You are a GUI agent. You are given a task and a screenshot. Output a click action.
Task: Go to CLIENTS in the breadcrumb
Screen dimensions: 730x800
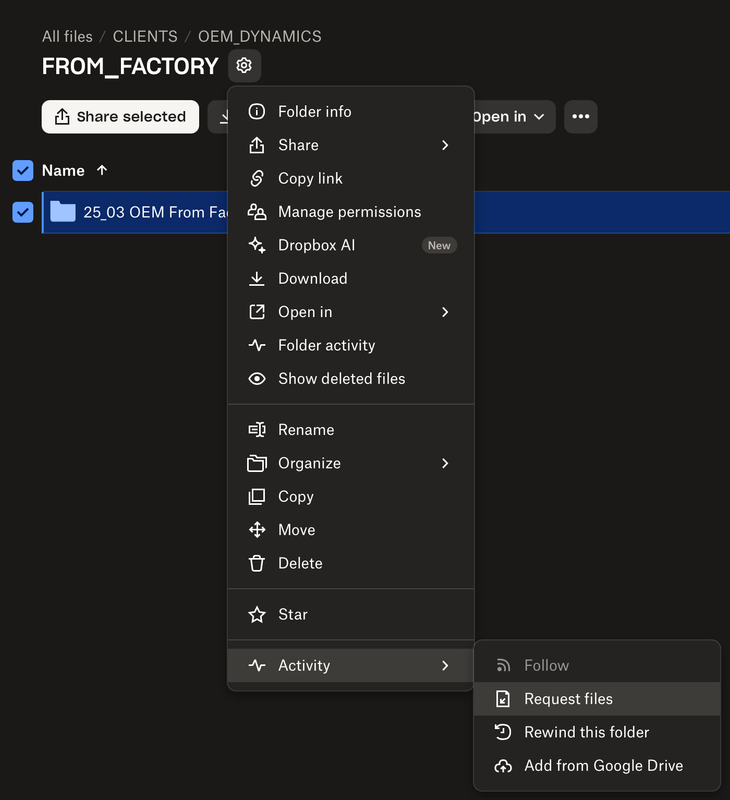click(145, 36)
